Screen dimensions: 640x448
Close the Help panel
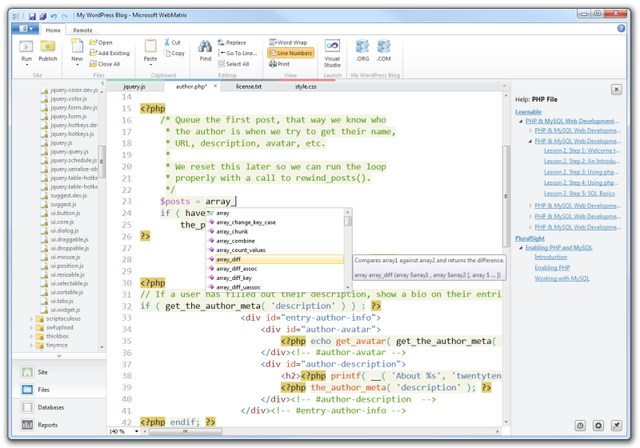point(616,89)
